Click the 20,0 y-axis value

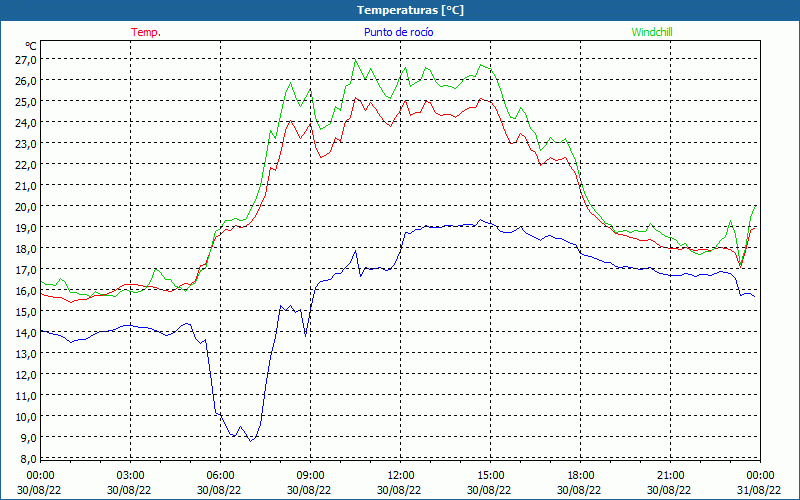click(26, 207)
